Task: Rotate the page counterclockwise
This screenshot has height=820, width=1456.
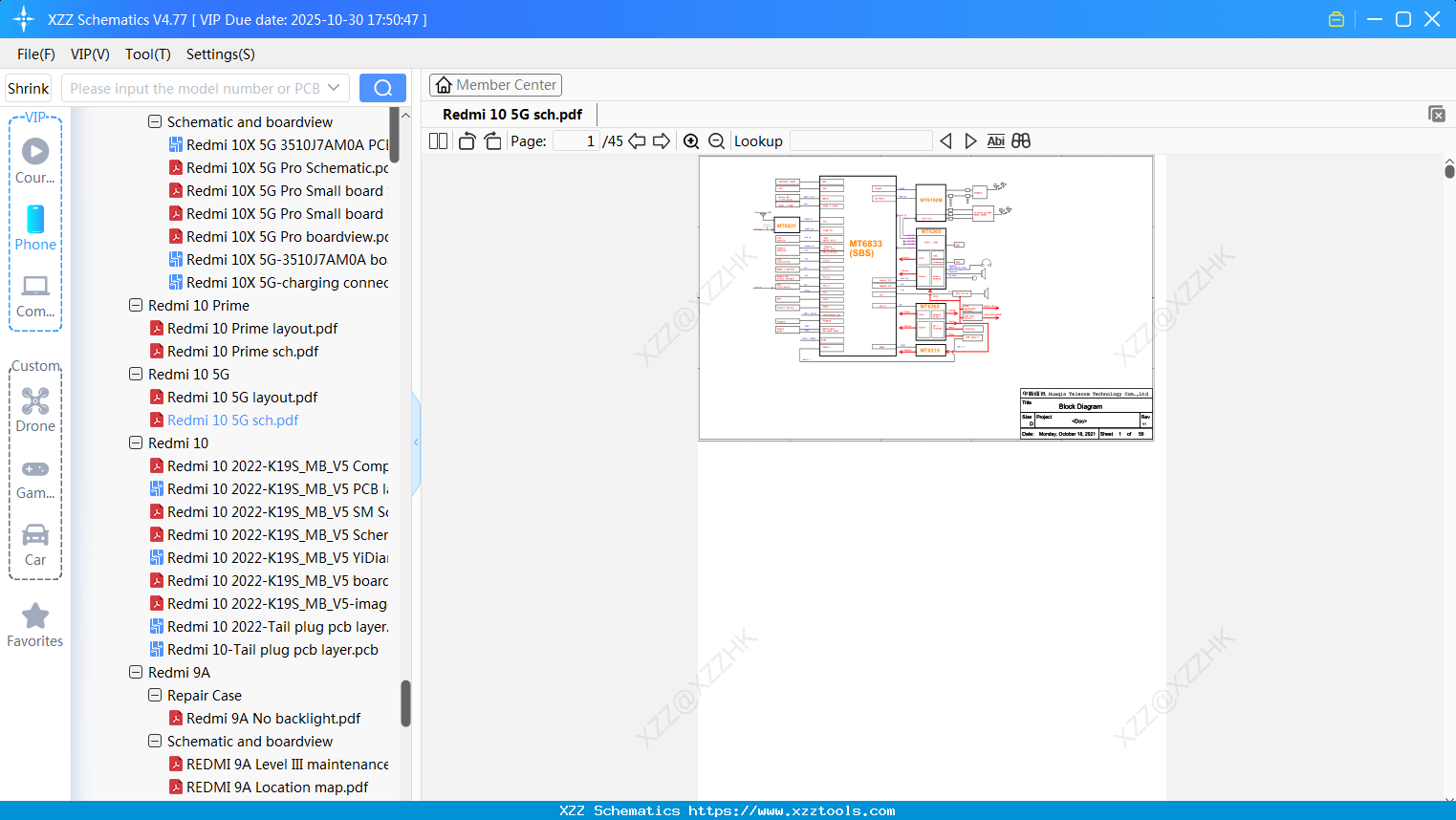Action: coord(467,141)
